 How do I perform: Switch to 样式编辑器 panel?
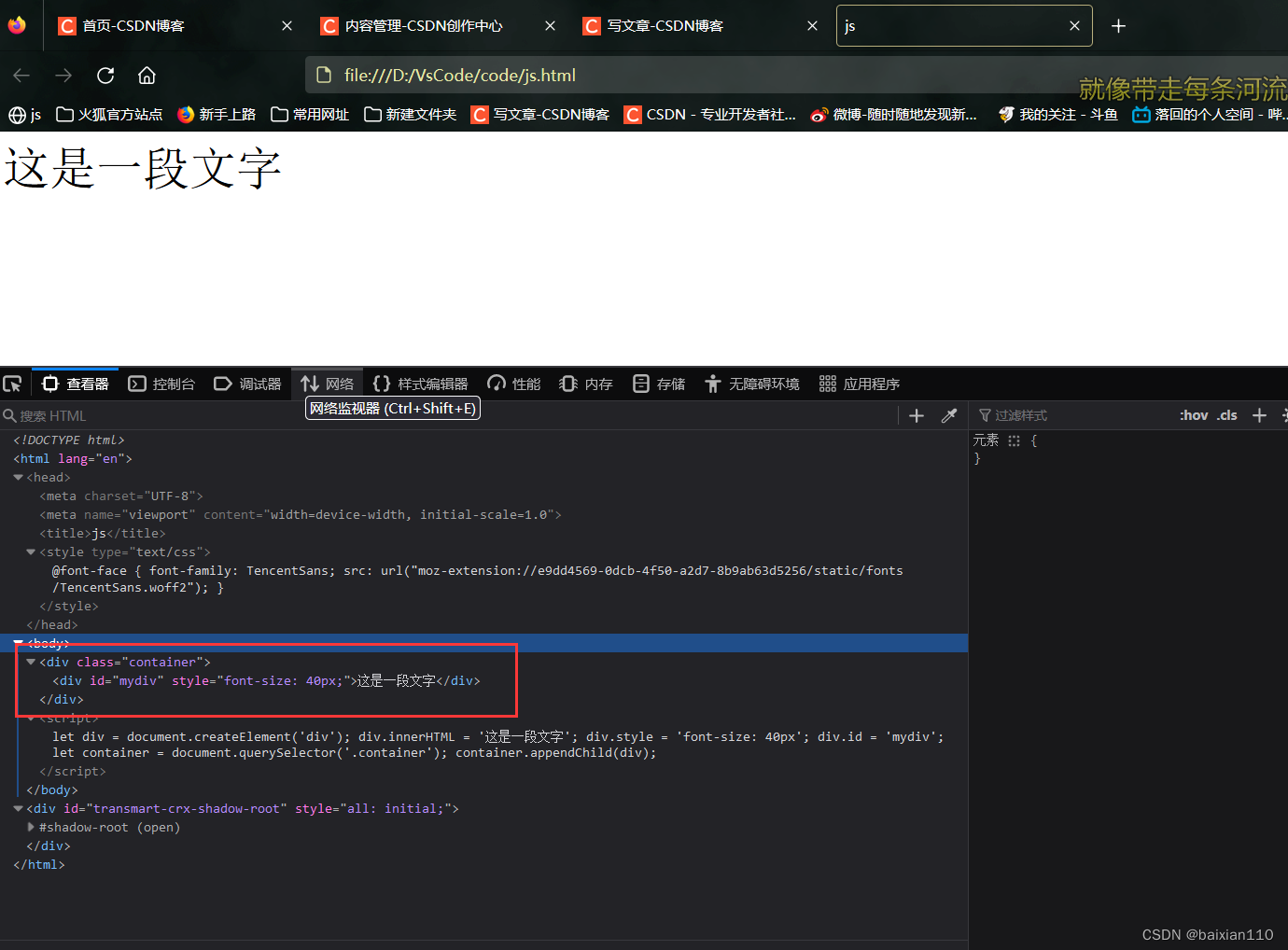(420, 384)
